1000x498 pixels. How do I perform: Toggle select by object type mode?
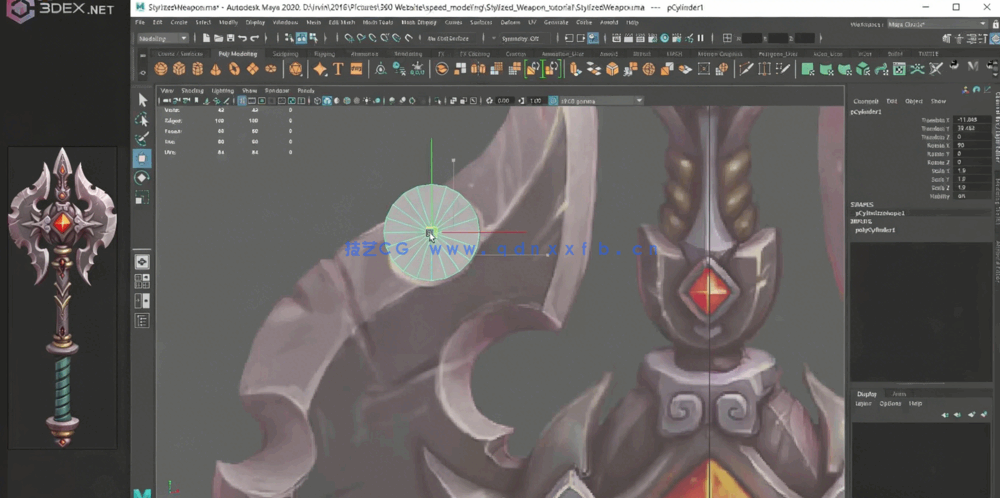click(x=301, y=38)
